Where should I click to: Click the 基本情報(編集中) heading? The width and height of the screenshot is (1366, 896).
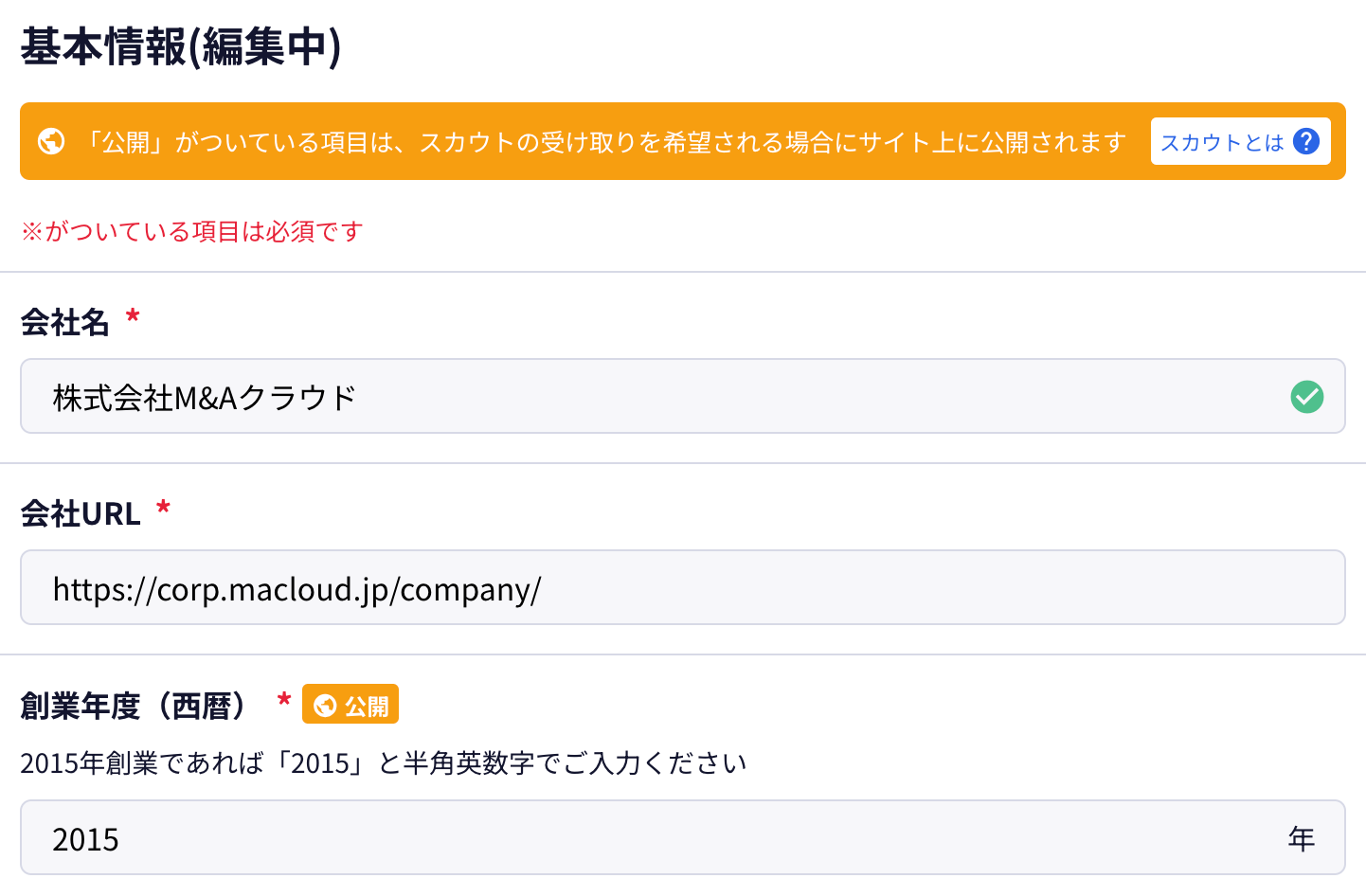[181, 47]
